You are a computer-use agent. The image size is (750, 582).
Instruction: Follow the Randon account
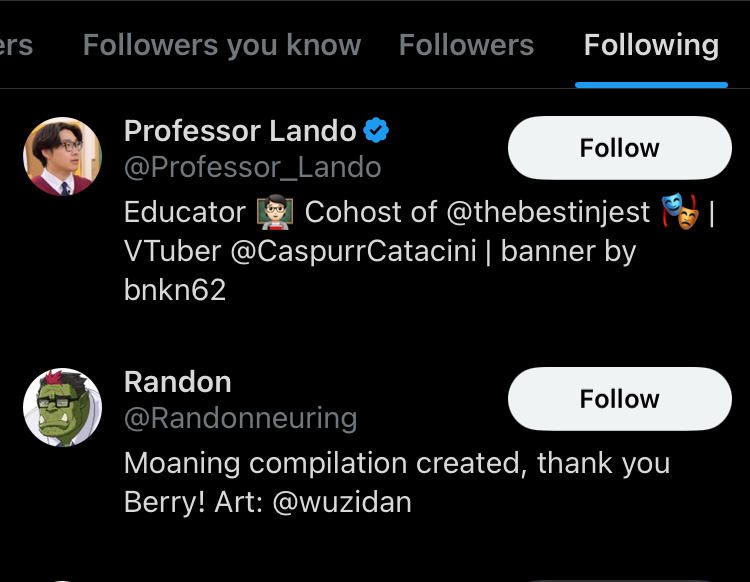pos(619,399)
